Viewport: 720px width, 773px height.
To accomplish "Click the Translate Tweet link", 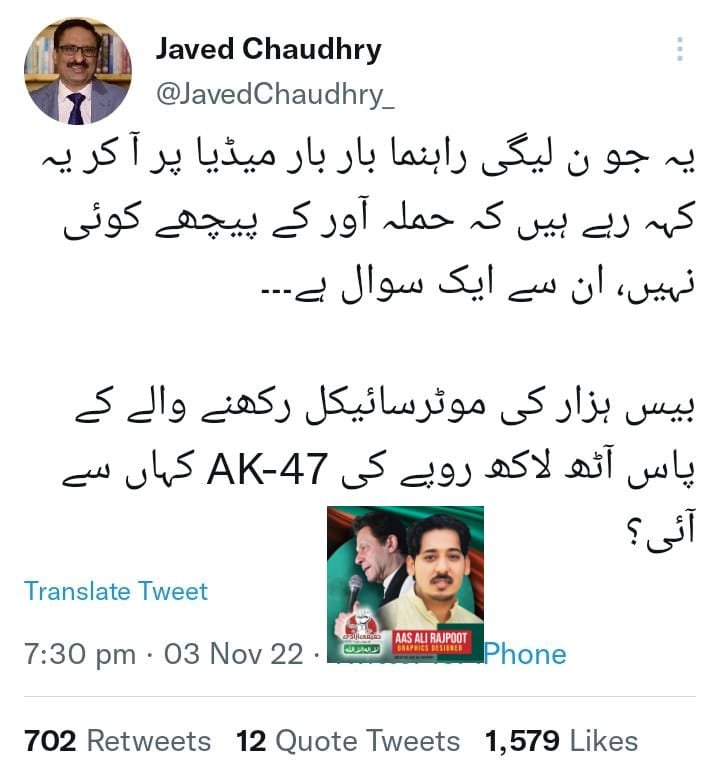I will pos(116,591).
